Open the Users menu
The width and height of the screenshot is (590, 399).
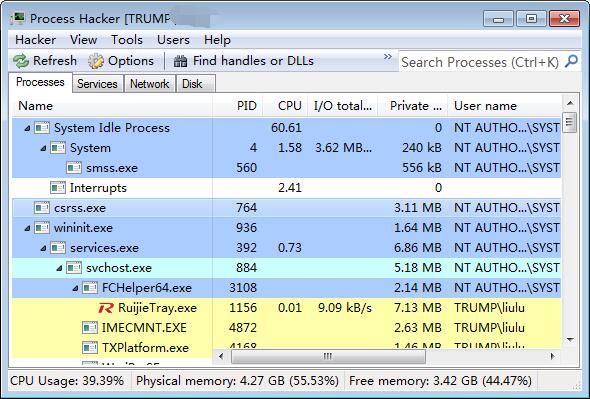173,40
